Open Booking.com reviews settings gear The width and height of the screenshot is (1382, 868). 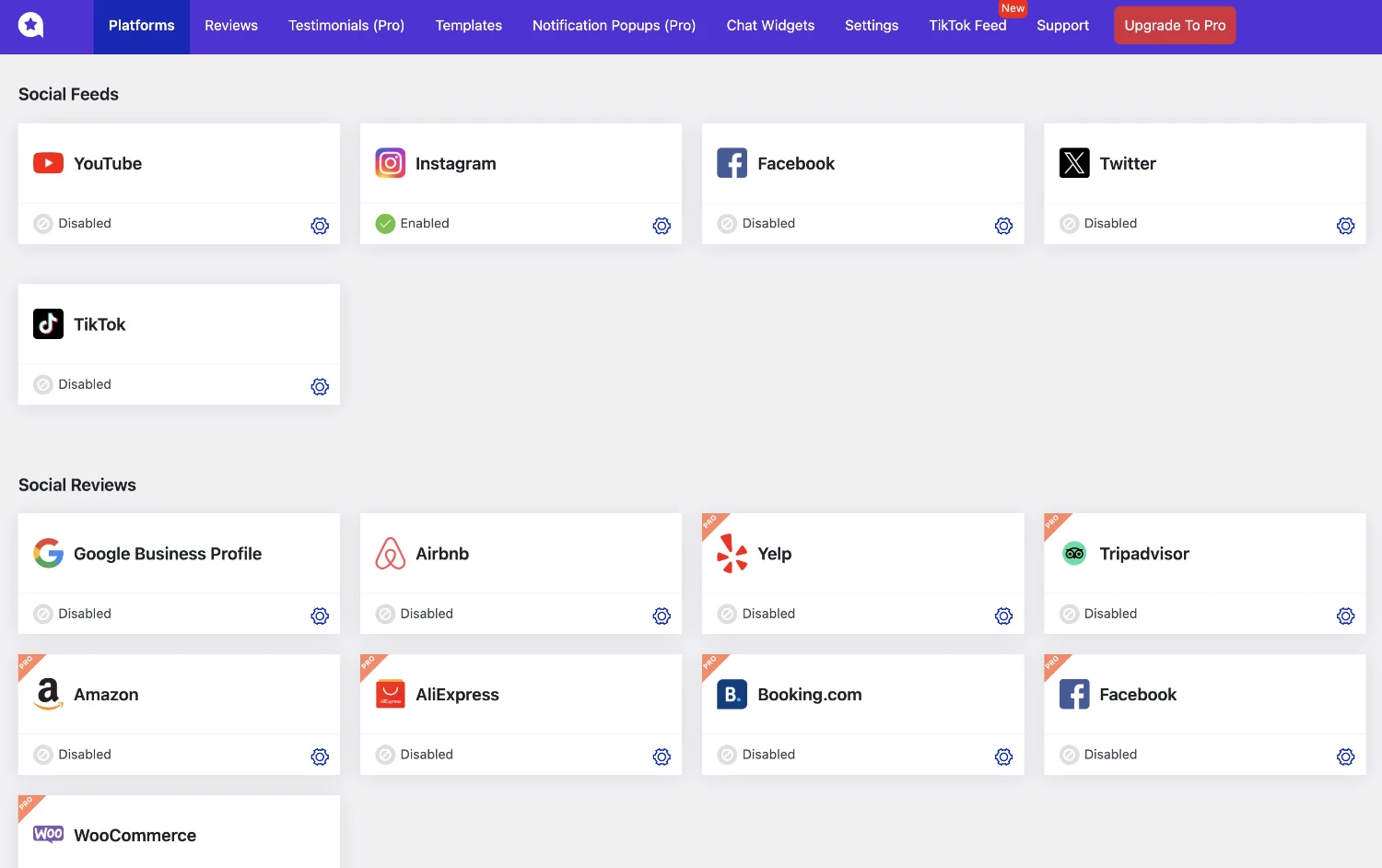(x=1003, y=757)
